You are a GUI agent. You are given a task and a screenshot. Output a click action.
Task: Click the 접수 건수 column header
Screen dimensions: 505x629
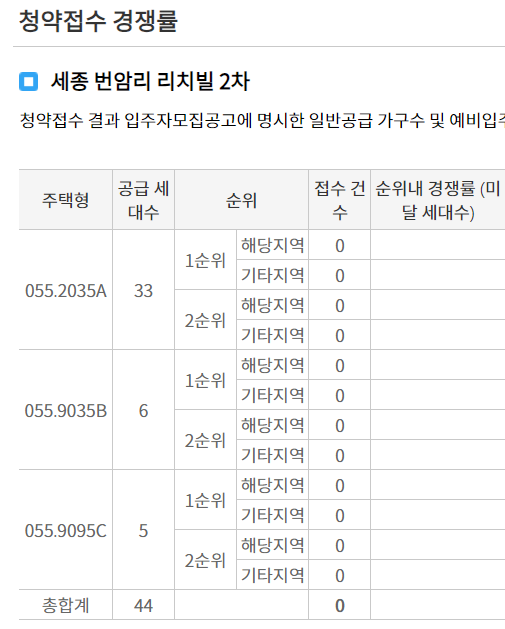(339, 200)
